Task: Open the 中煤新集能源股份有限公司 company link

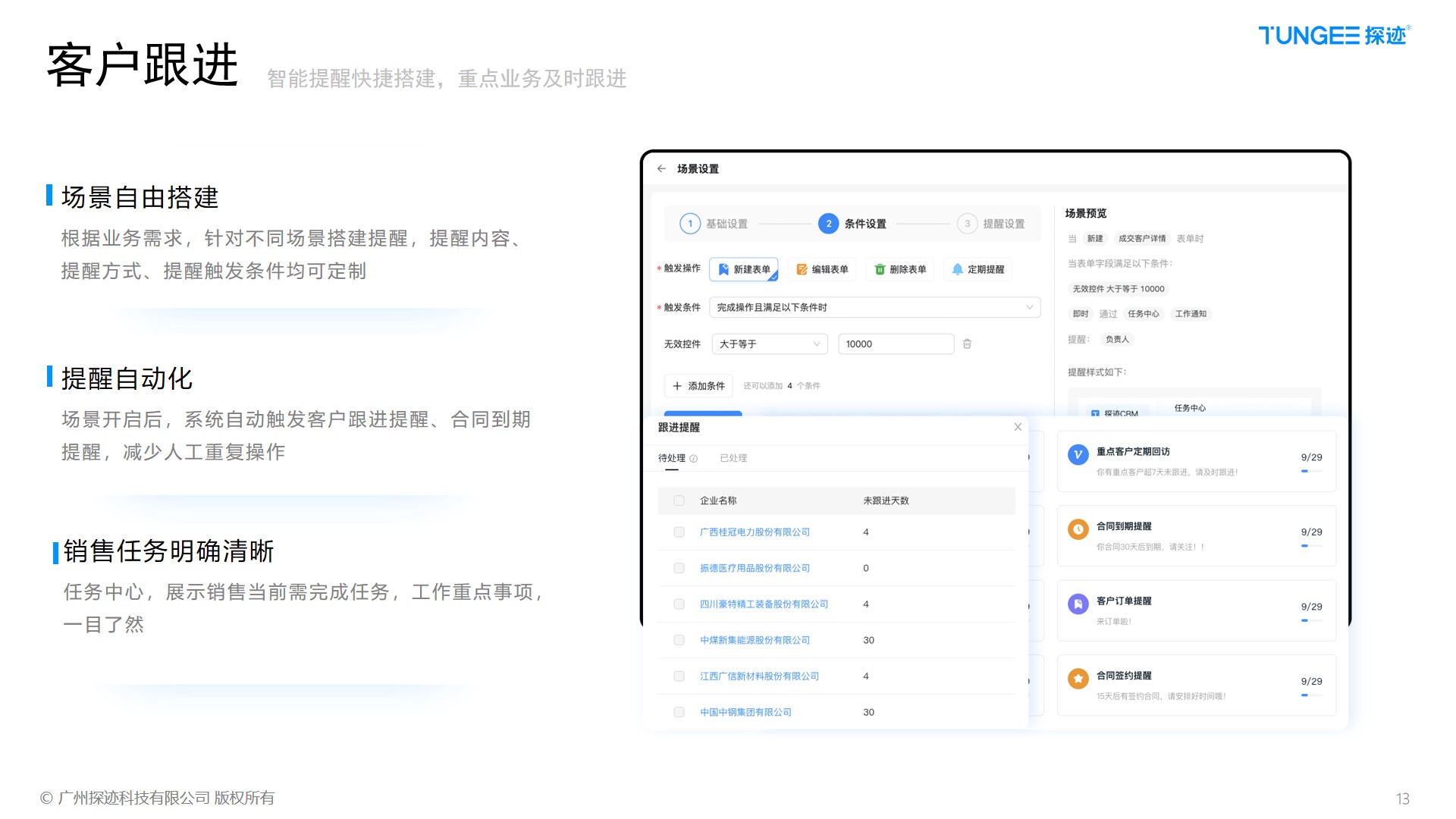Action: click(755, 640)
